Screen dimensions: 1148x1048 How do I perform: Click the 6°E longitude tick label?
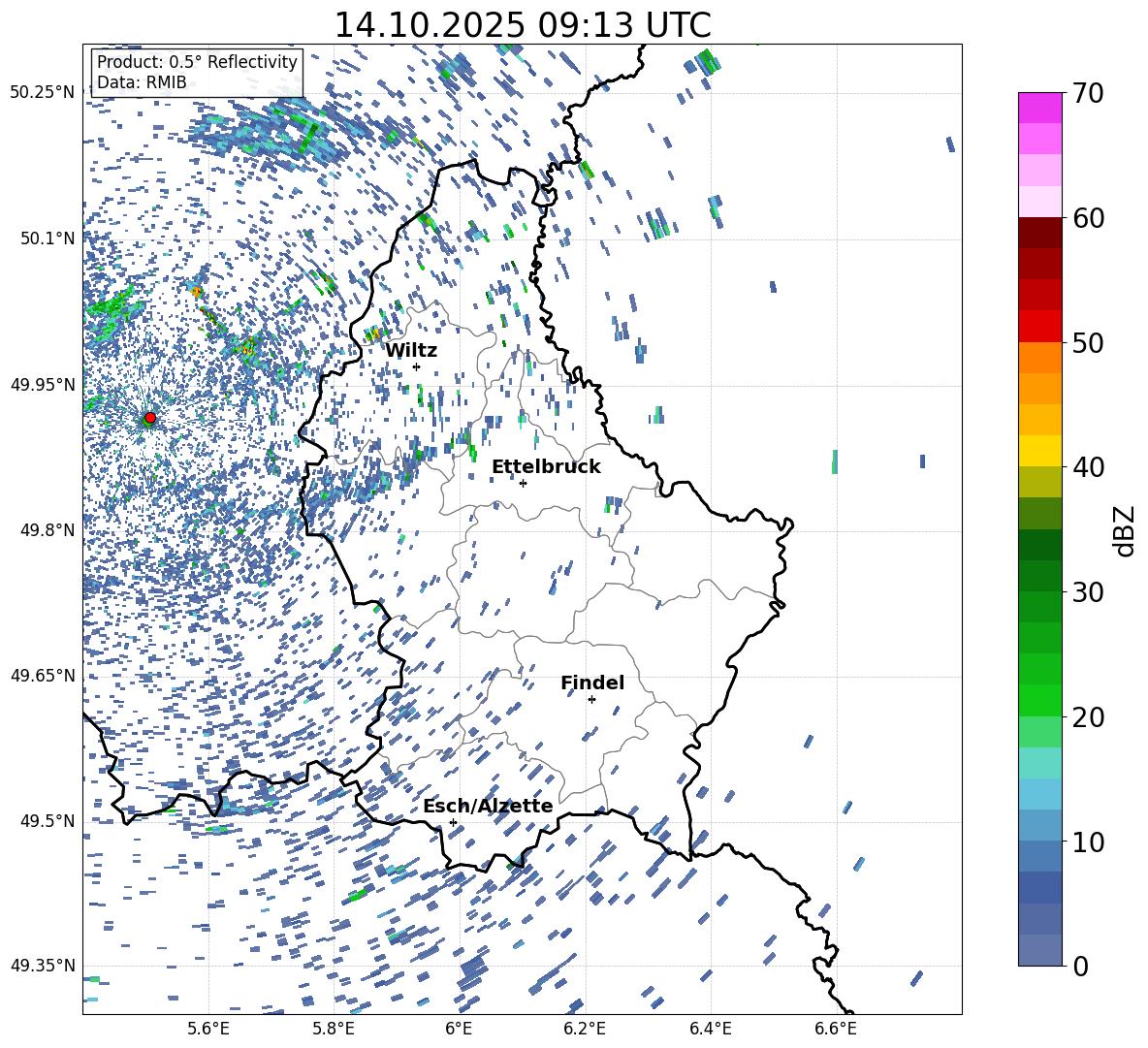point(459,1028)
